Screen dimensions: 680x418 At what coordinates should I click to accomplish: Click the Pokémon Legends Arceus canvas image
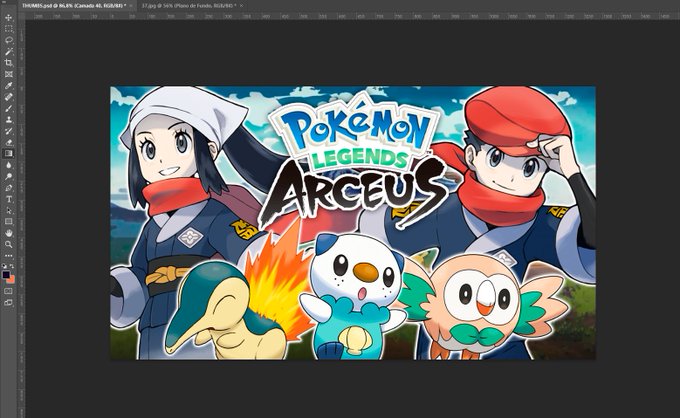pos(353,223)
